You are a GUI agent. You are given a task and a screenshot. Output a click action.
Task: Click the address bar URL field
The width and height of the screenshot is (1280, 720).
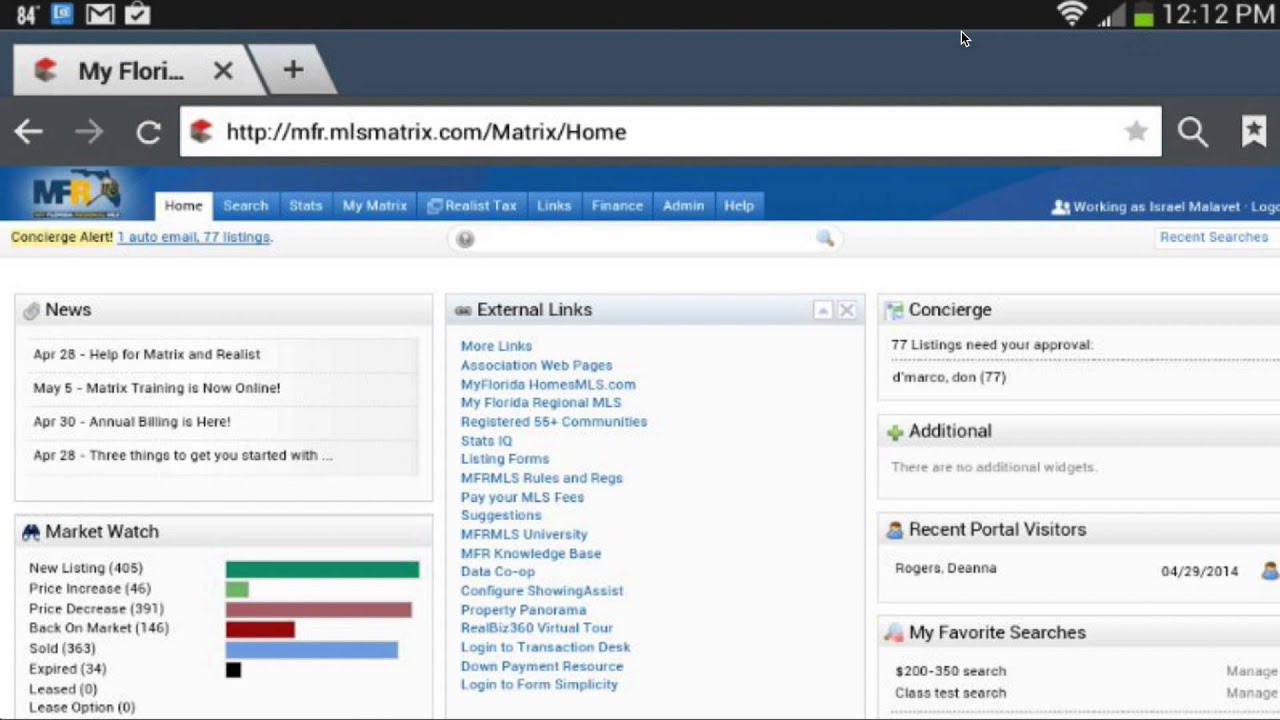point(670,132)
